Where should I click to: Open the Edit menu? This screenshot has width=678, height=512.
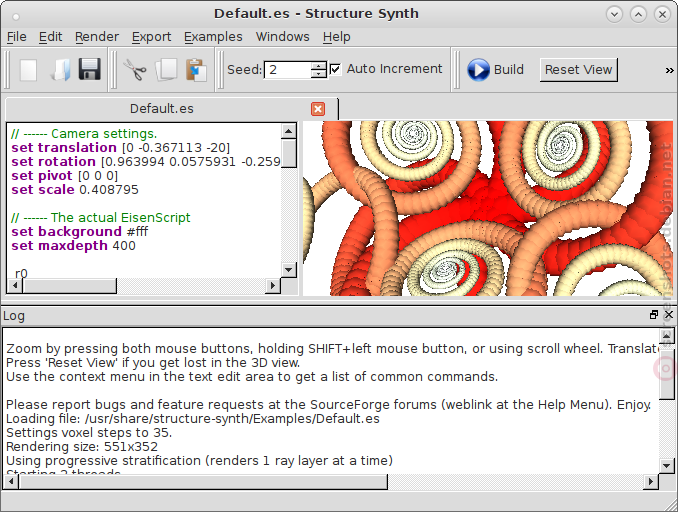click(51, 37)
